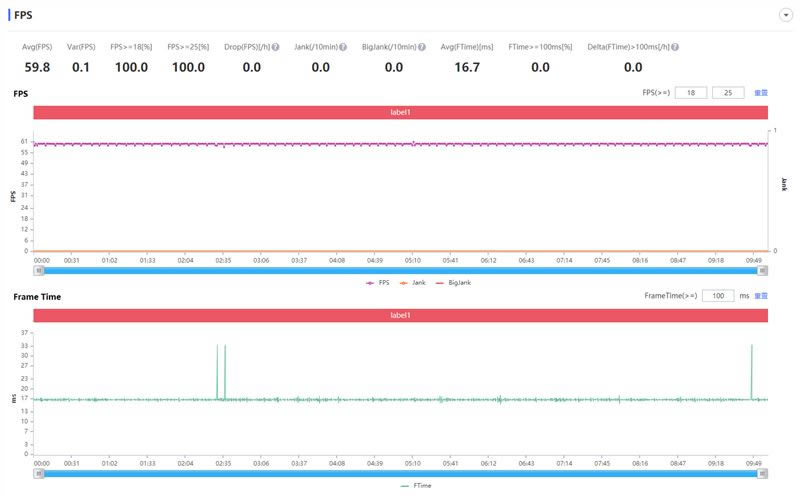Image resolution: width=800 pixels, height=496 pixels.
Task: Click the 05:10 tick on the FPS chart axis
Action: coord(413,260)
